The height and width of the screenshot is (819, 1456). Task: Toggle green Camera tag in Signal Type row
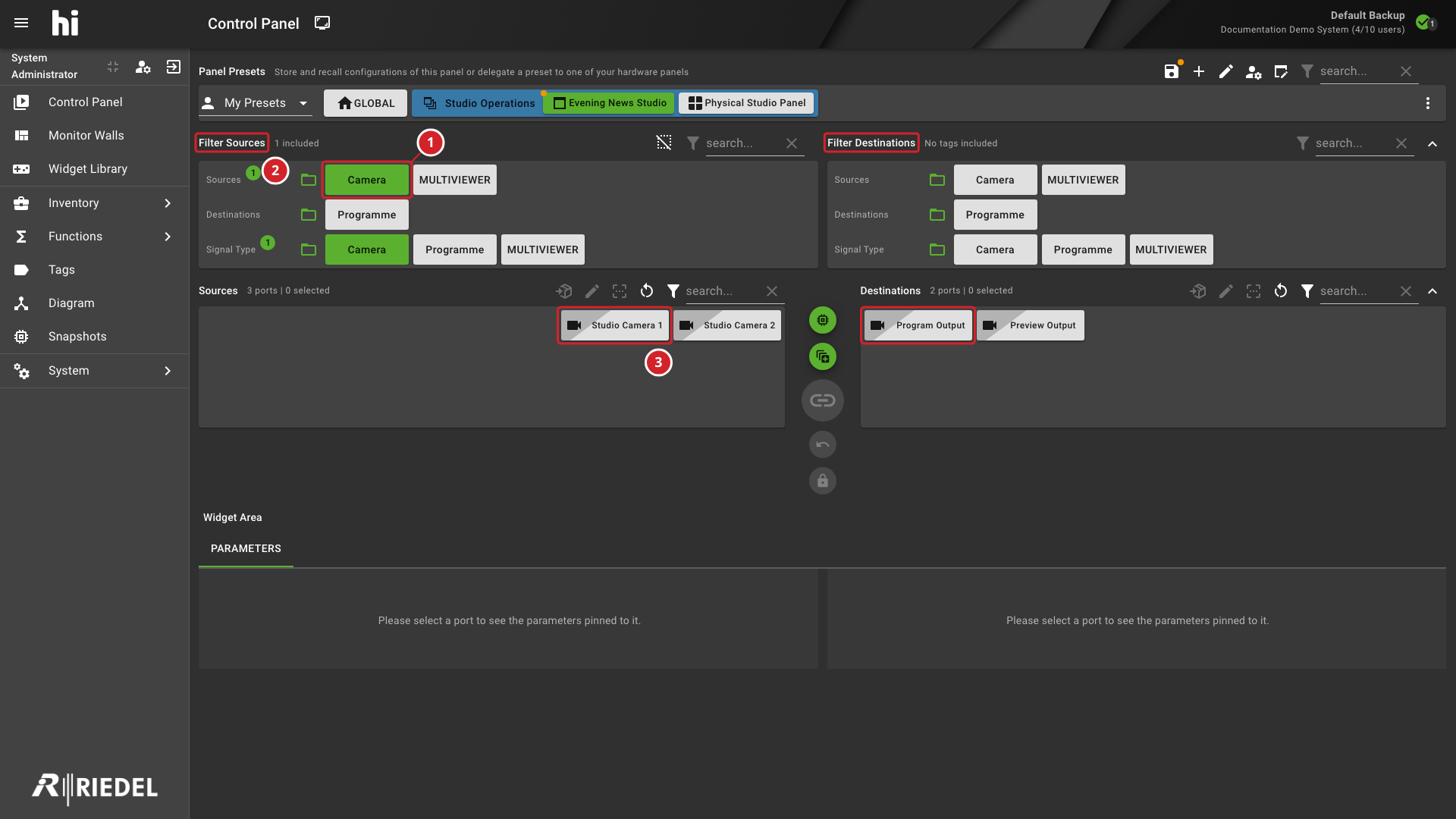pos(367,249)
